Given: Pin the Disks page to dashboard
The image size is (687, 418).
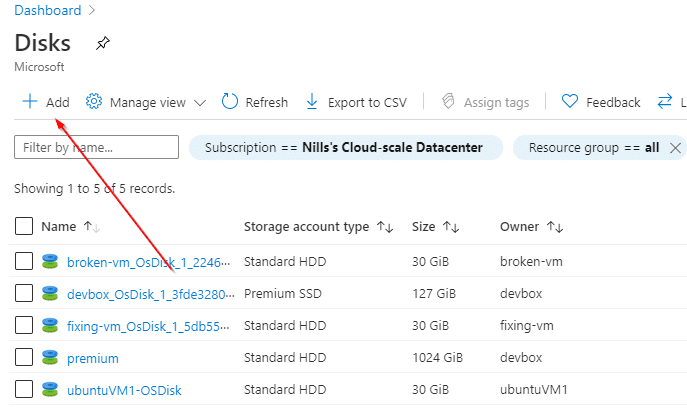Looking at the screenshot, I should pos(103,43).
